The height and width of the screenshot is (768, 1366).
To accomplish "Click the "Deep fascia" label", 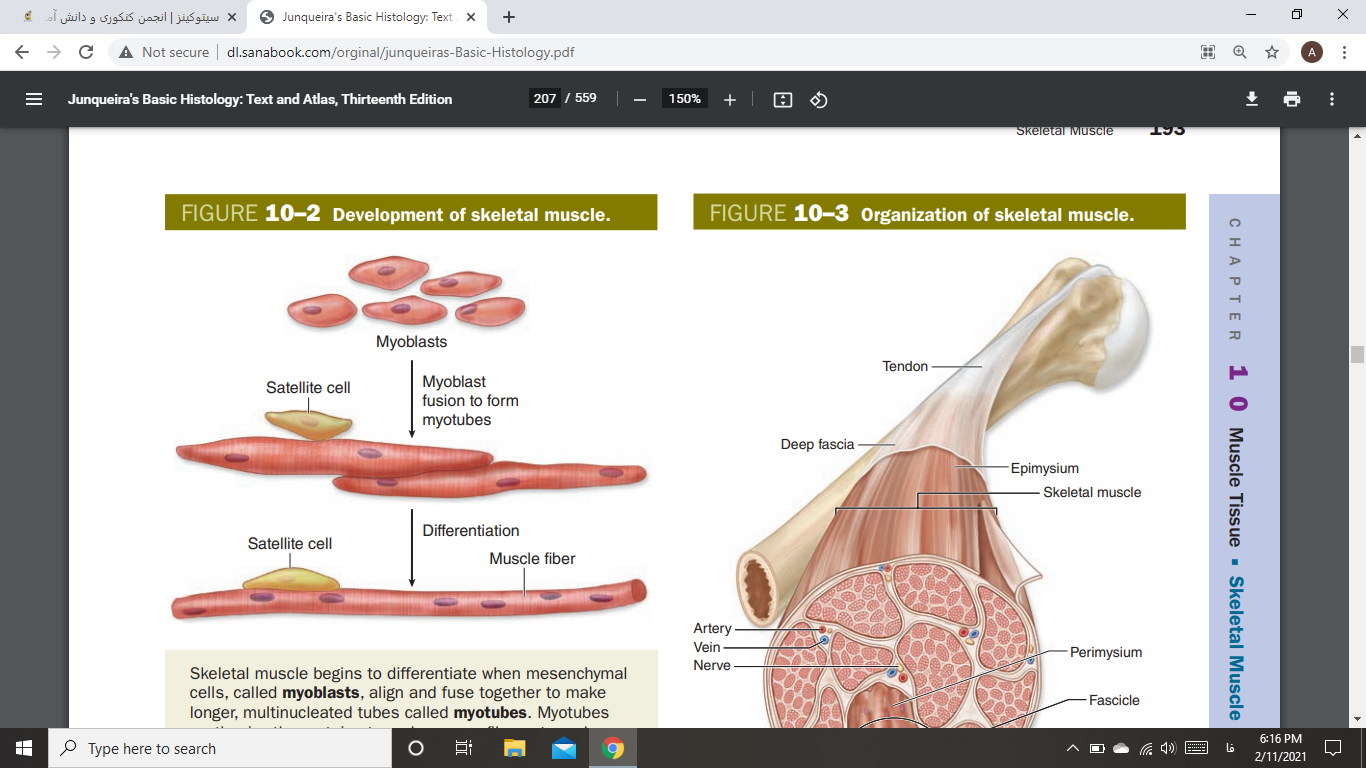I will pos(817,444).
